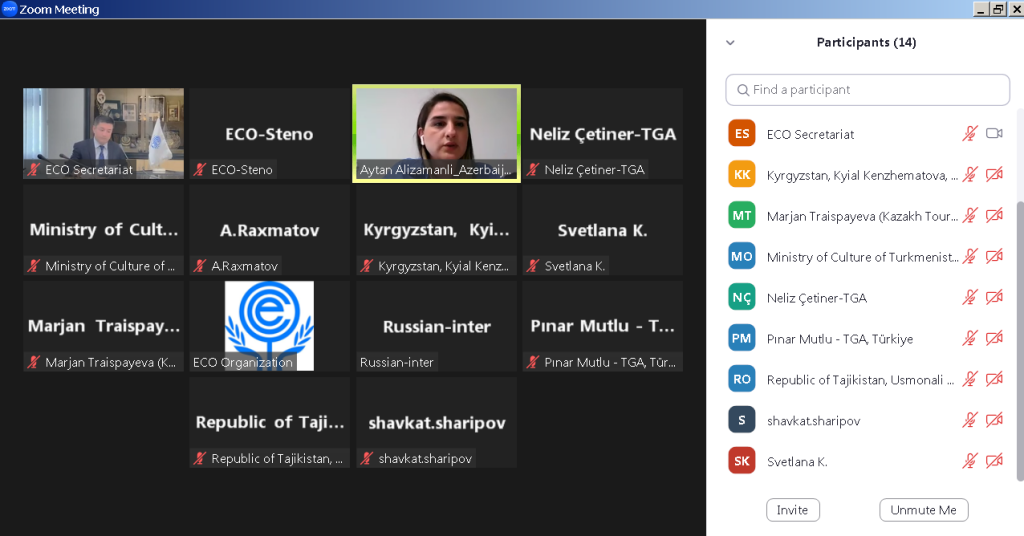Collapse the Participants panel with the chevron
Image resolution: width=1024 pixels, height=536 pixels.
pyautogui.click(x=730, y=43)
